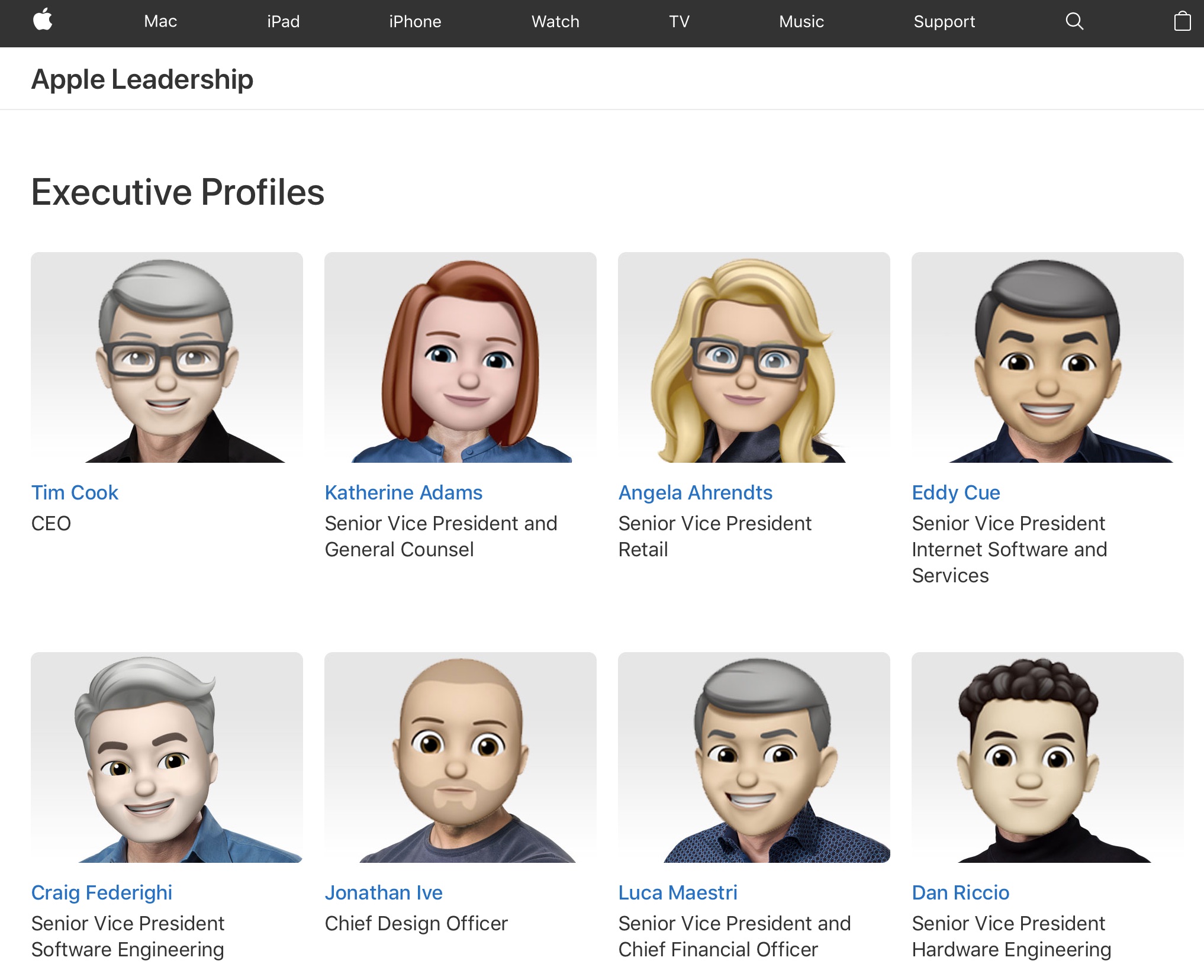Click the CEO title text
Viewport: 1204px width, 980px height.
pyautogui.click(x=51, y=523)
